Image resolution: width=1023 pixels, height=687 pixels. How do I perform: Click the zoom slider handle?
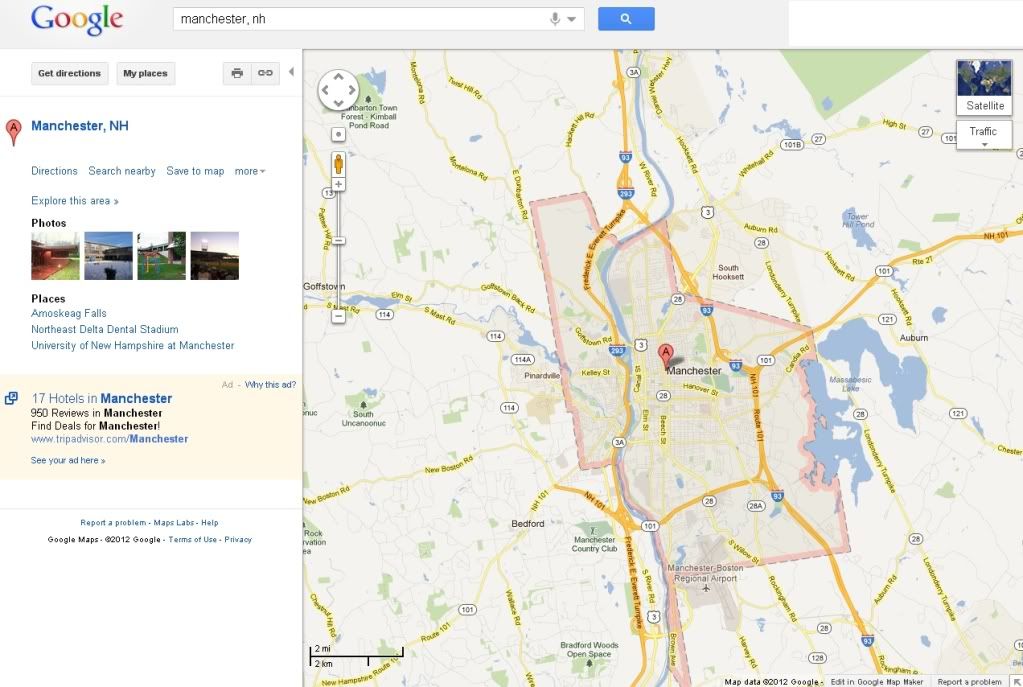338,241
